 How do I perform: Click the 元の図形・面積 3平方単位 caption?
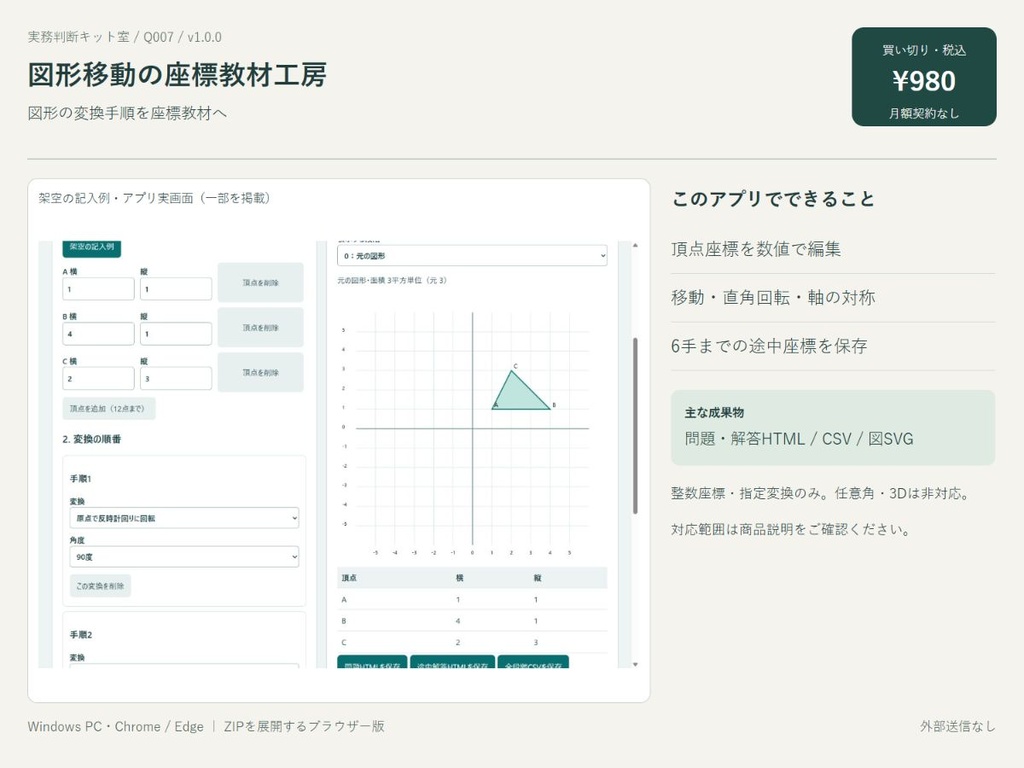tap(392, 280)
